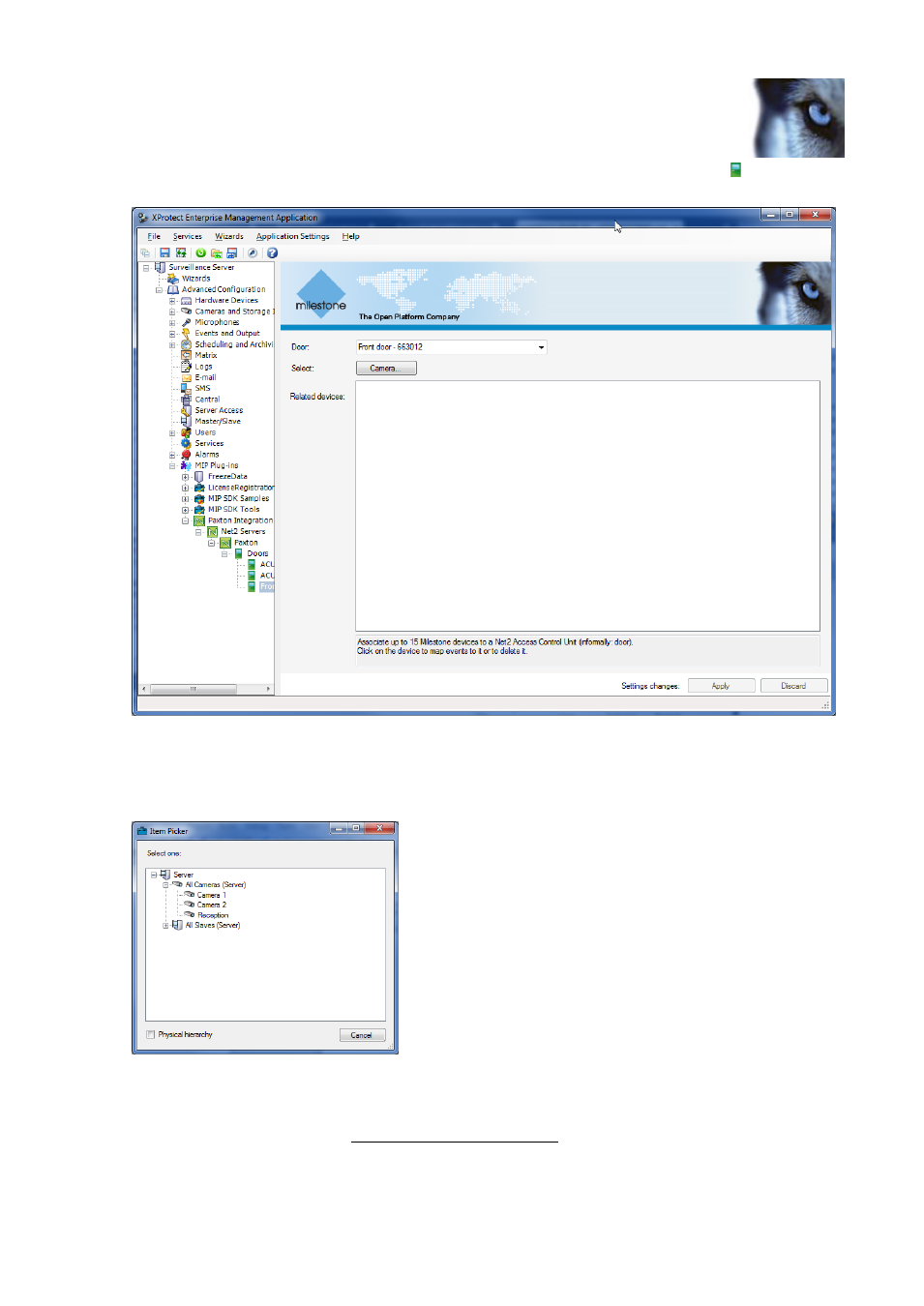924x1306 pixels.
Task: Choose Camera 2 in Item Picker
Action: tap(212, 905)
